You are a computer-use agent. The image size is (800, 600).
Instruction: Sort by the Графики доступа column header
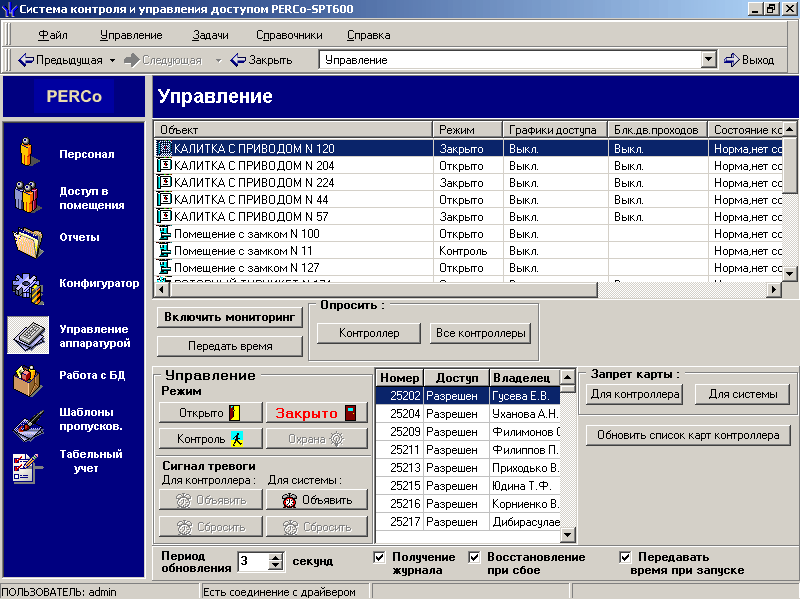[x=555, y=130]
